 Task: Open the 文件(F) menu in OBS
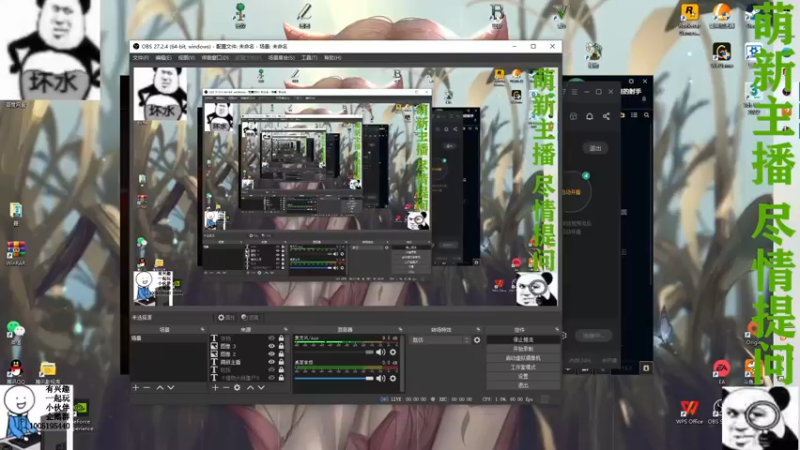(x=140, y=58)
